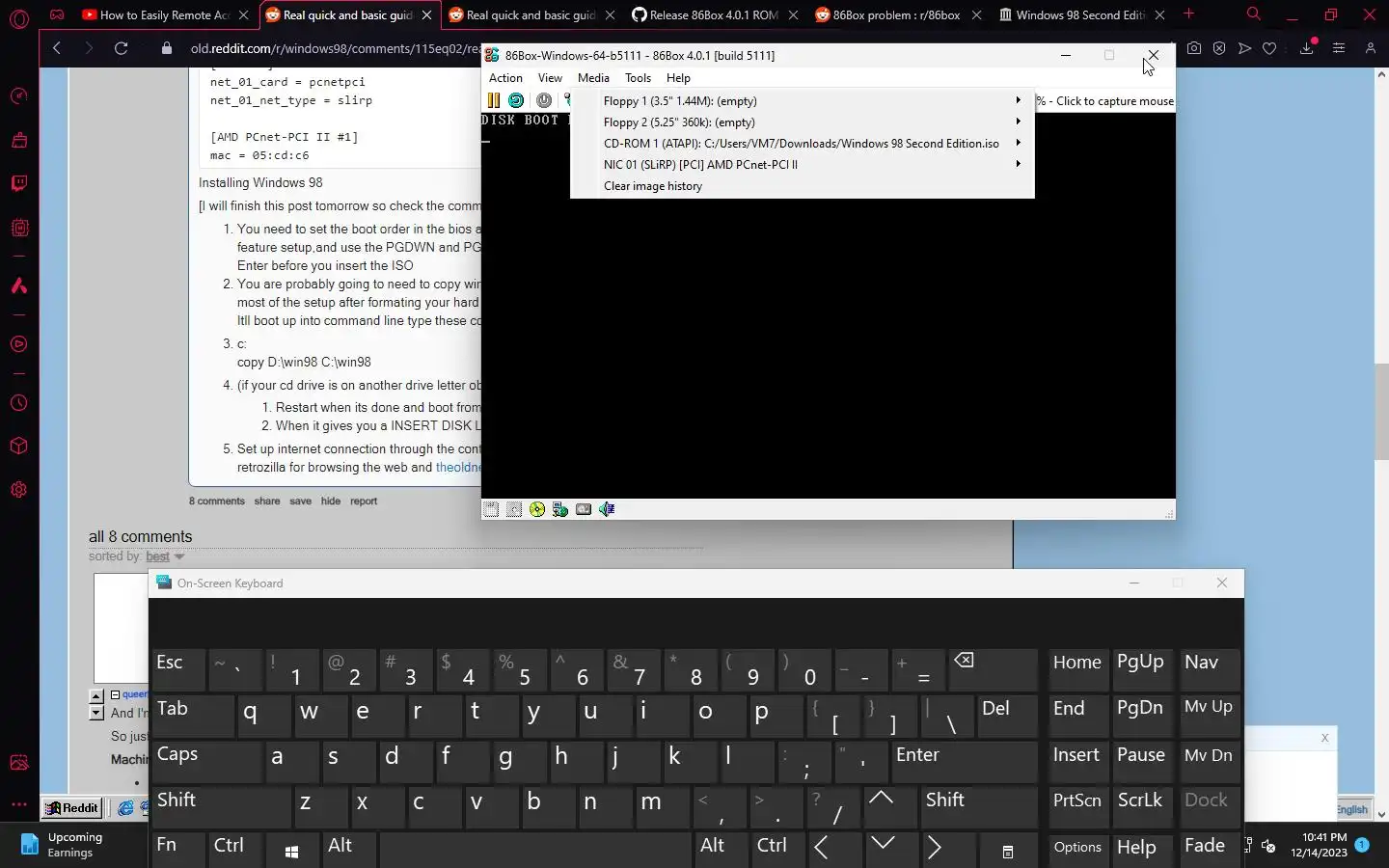Click the ad blocker shield icon in address bar
The image size is (1389, 868).
pyautogui.click(x=1219, y=48)
